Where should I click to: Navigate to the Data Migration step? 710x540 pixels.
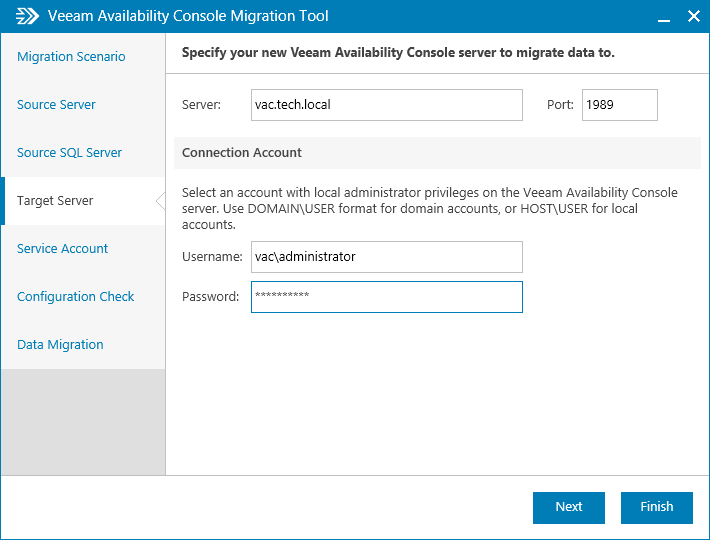click(60, 345)
